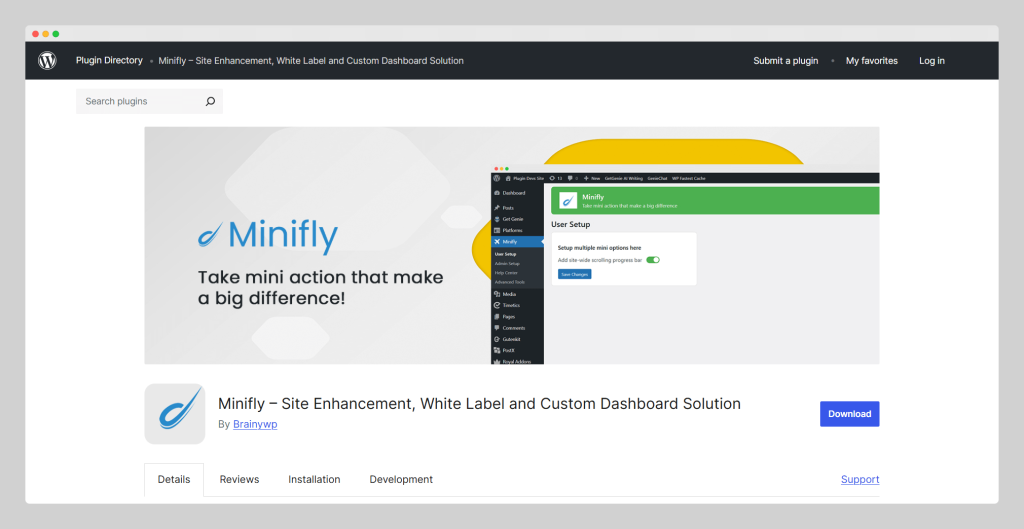Open the Installation tab
Viewport: 1024px width, 529px height.
[x=314, y=479]
